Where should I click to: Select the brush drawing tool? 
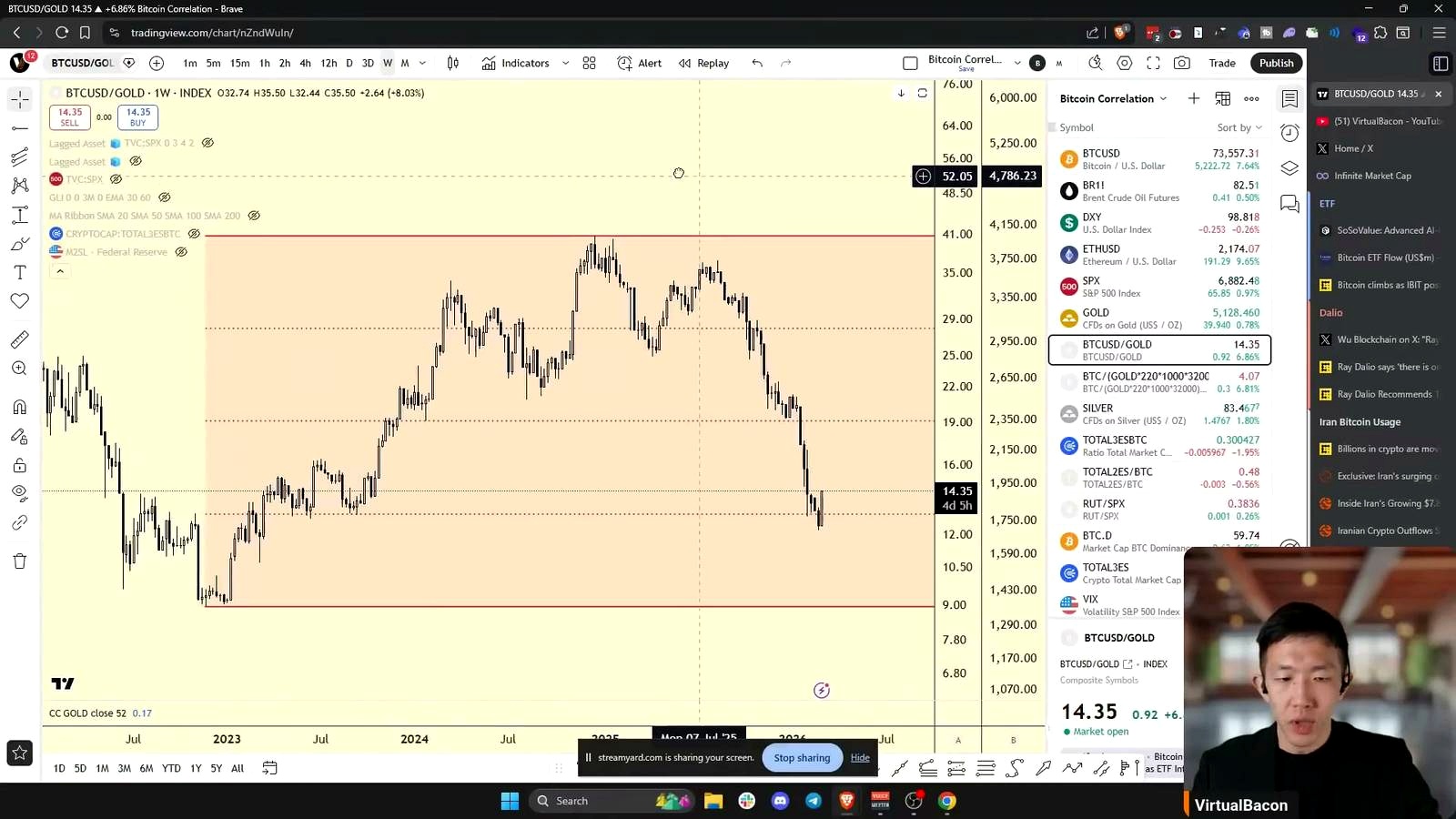click(20, 244)
